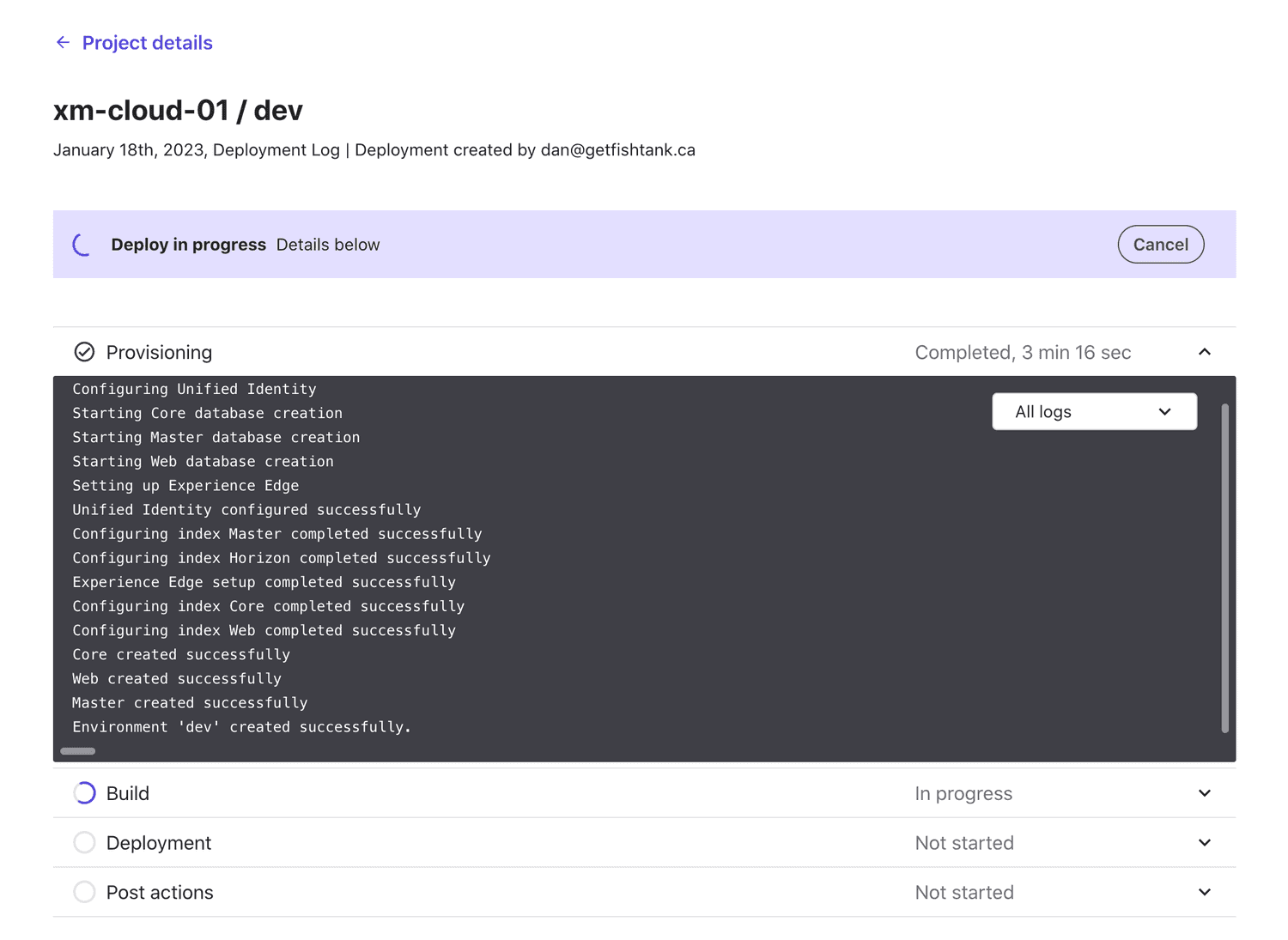The height and width of the screenshot is (940, 1288).
Task: Click the 'xm-cloud-01 / dev' heading
Action: click(x=178, y=111)
